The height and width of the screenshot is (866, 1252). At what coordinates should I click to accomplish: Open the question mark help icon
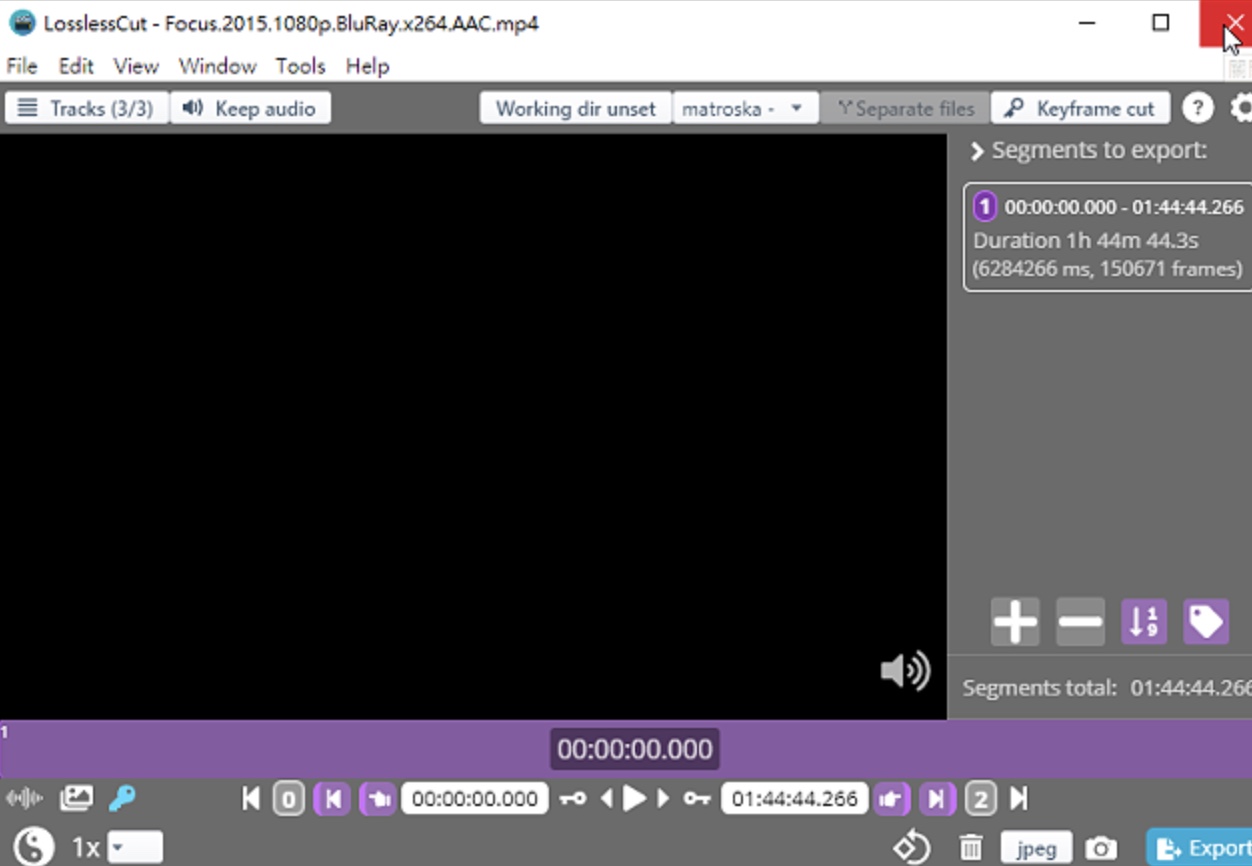tap(1198, 108)
